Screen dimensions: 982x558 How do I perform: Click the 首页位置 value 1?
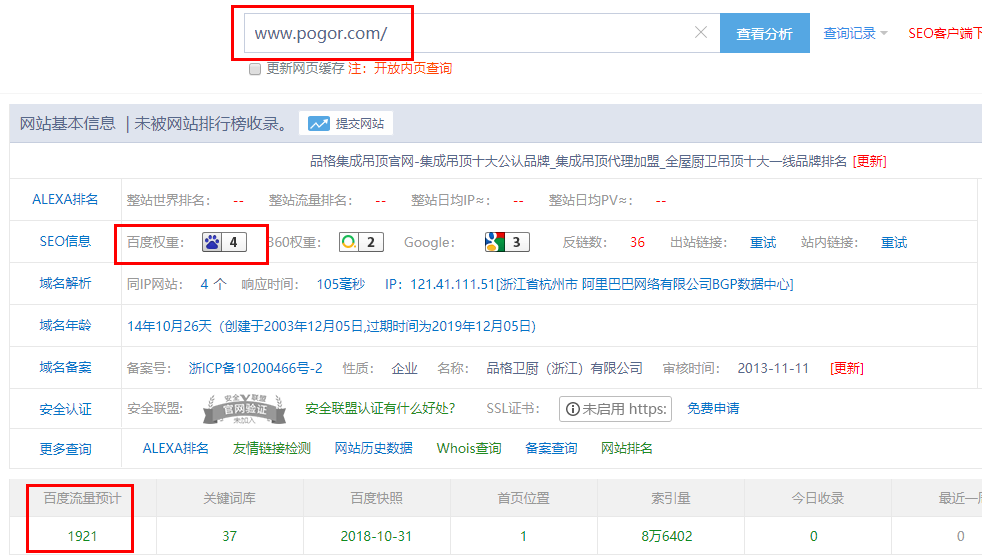click(x=524, y=536)
